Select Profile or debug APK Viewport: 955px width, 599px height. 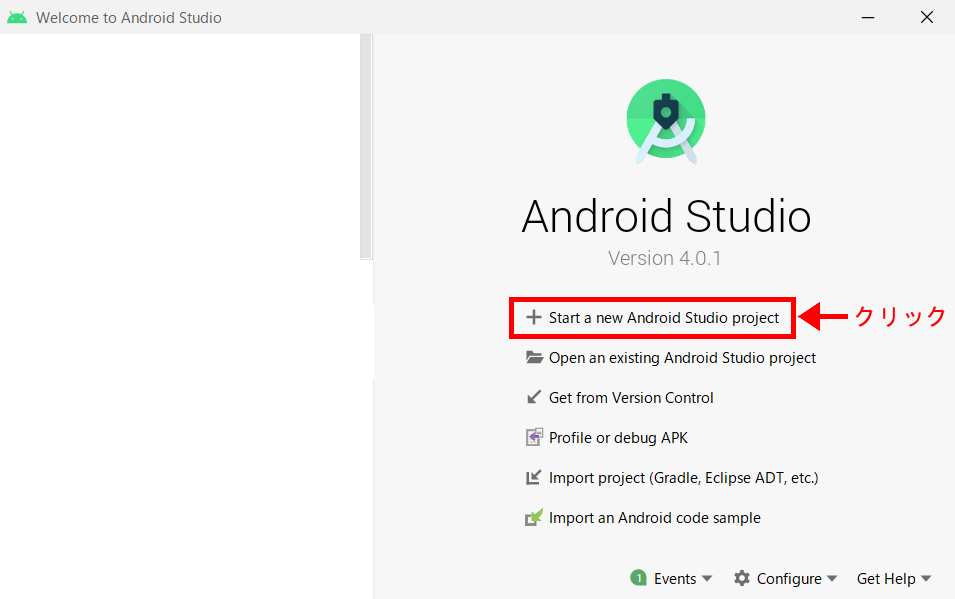pyautogui.click(x=618, y=438)
